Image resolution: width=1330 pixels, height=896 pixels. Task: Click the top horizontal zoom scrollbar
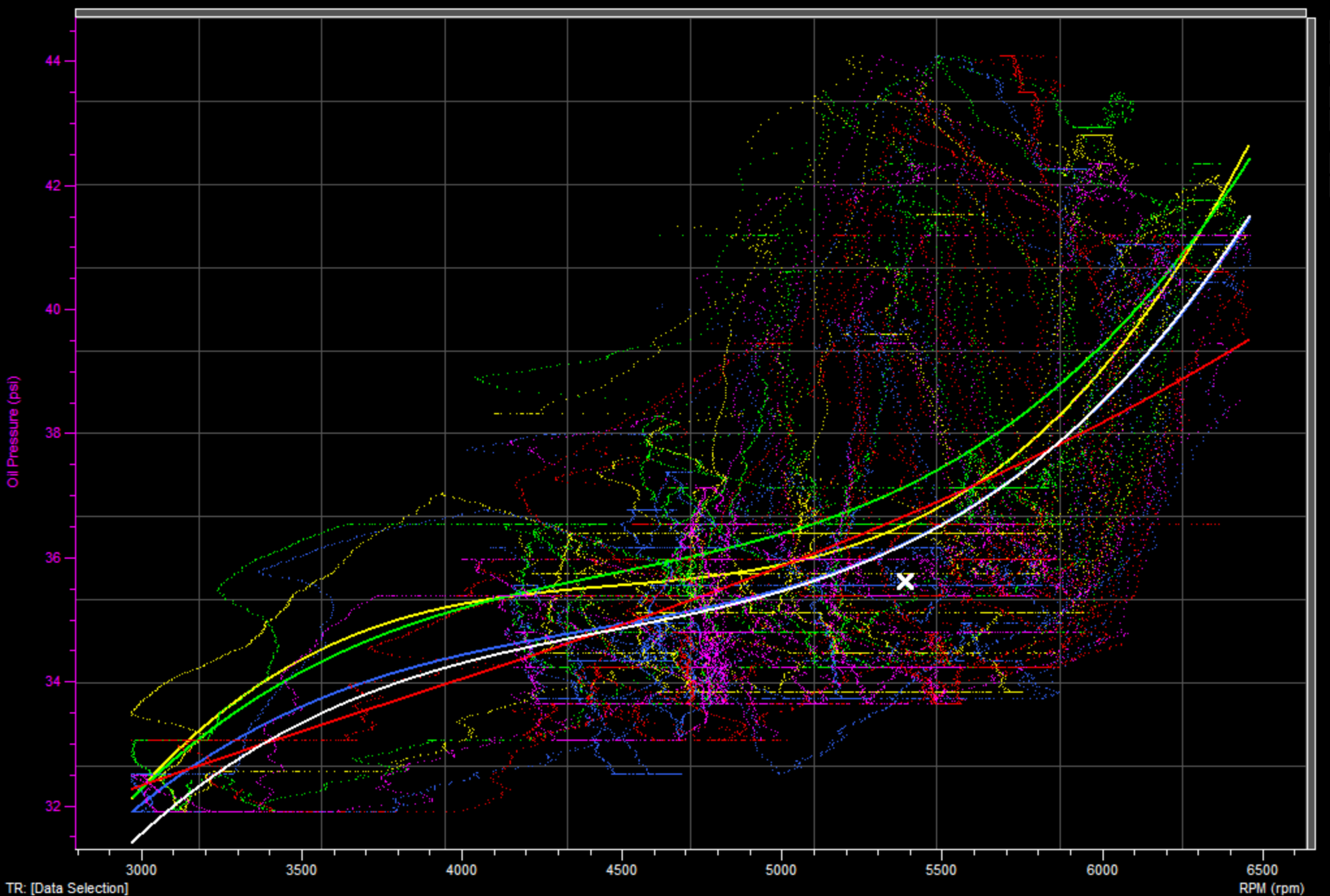point(690,13)
